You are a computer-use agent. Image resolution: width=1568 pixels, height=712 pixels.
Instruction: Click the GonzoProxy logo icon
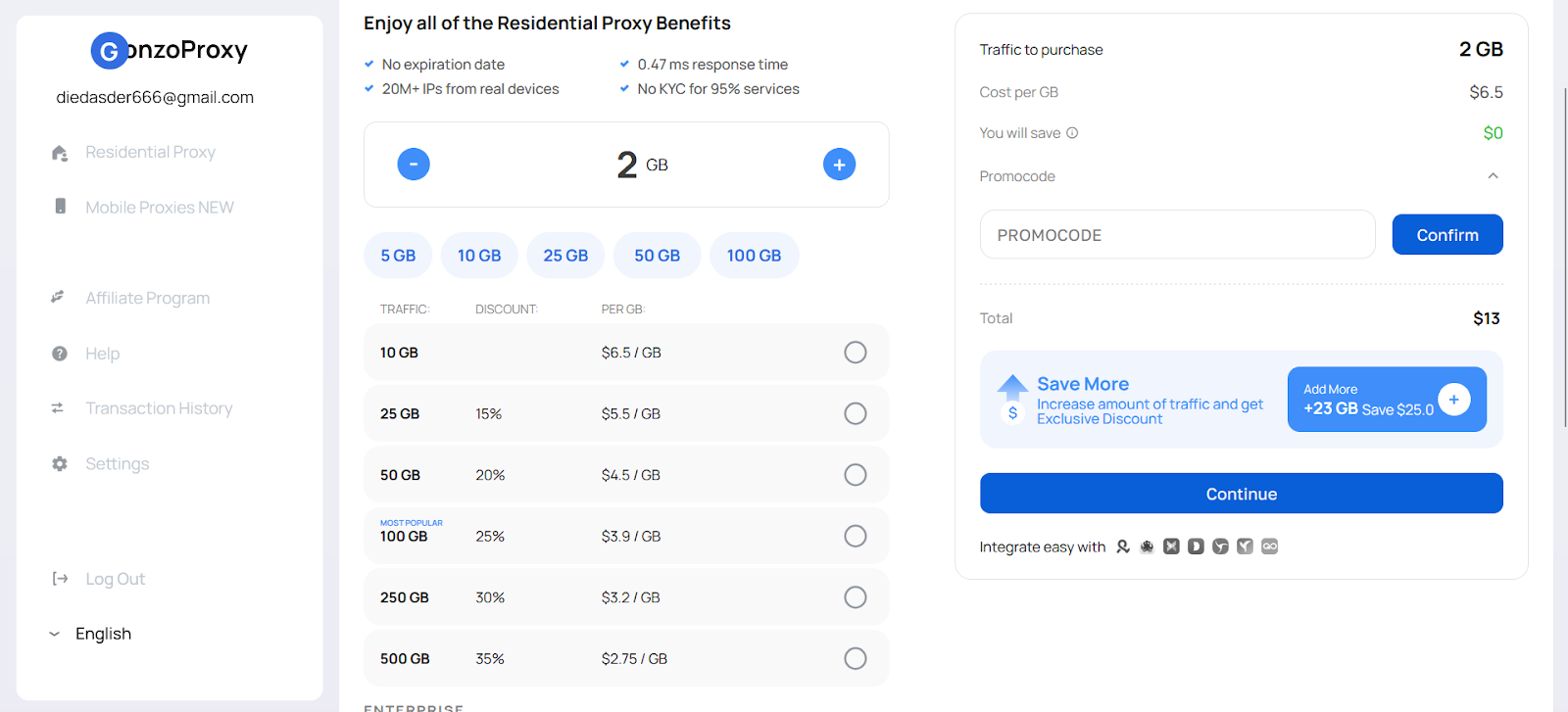[109, 51]
